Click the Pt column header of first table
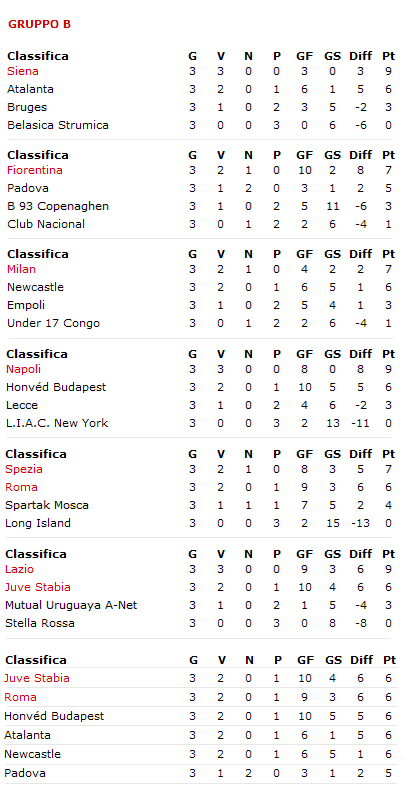The width and height of the screenshot is (410, 800). point(389,56)
